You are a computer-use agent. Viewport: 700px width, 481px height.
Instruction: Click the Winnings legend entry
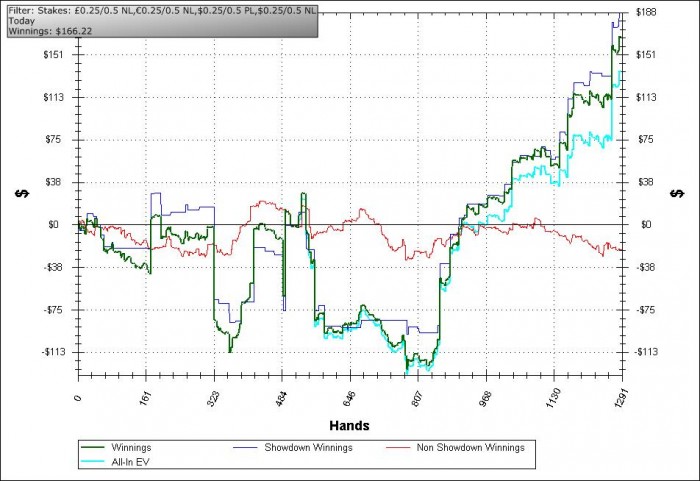pyautogui.click(x=116, y=447)
